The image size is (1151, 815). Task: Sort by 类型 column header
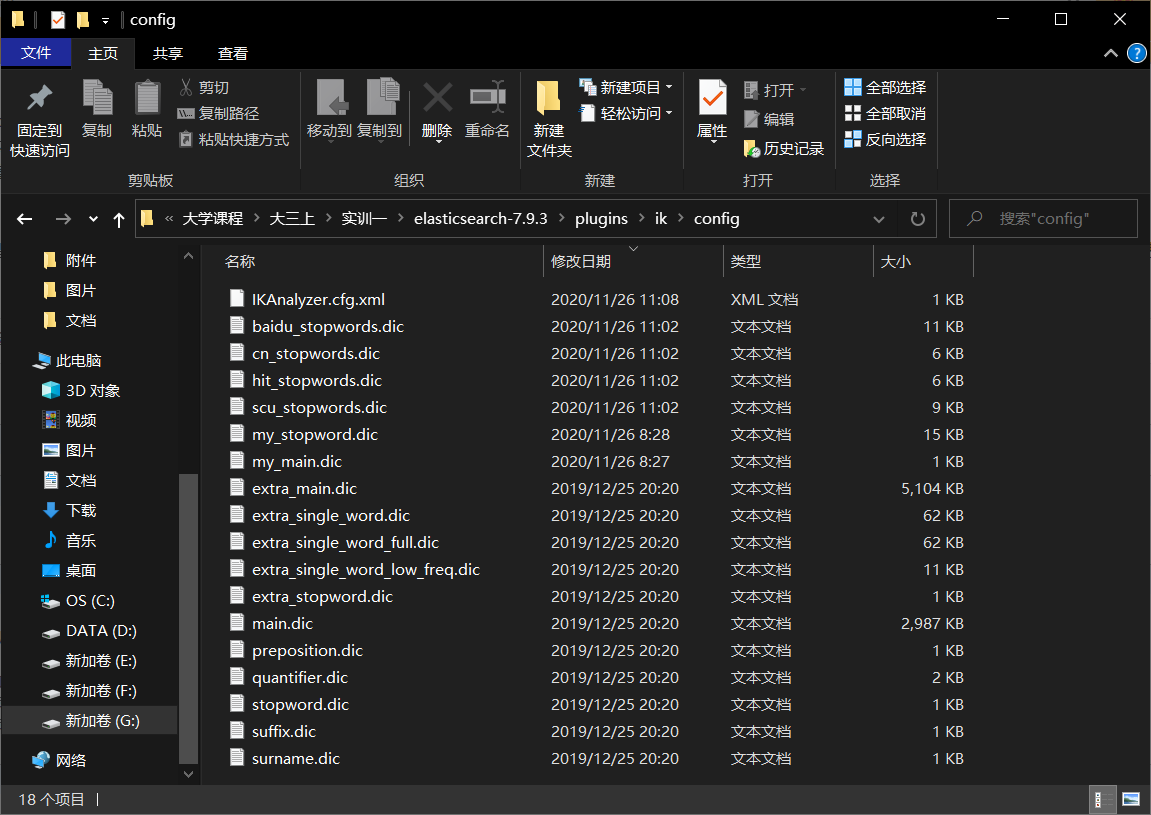(798, 261)
